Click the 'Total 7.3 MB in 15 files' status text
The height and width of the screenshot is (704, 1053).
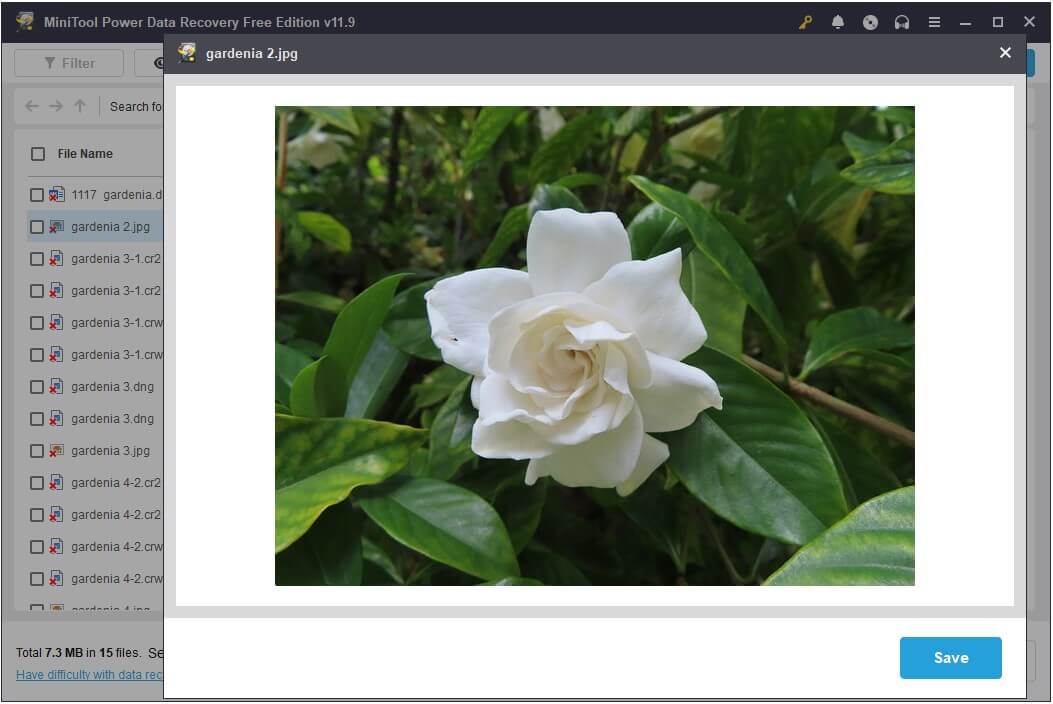pos(79,653)
